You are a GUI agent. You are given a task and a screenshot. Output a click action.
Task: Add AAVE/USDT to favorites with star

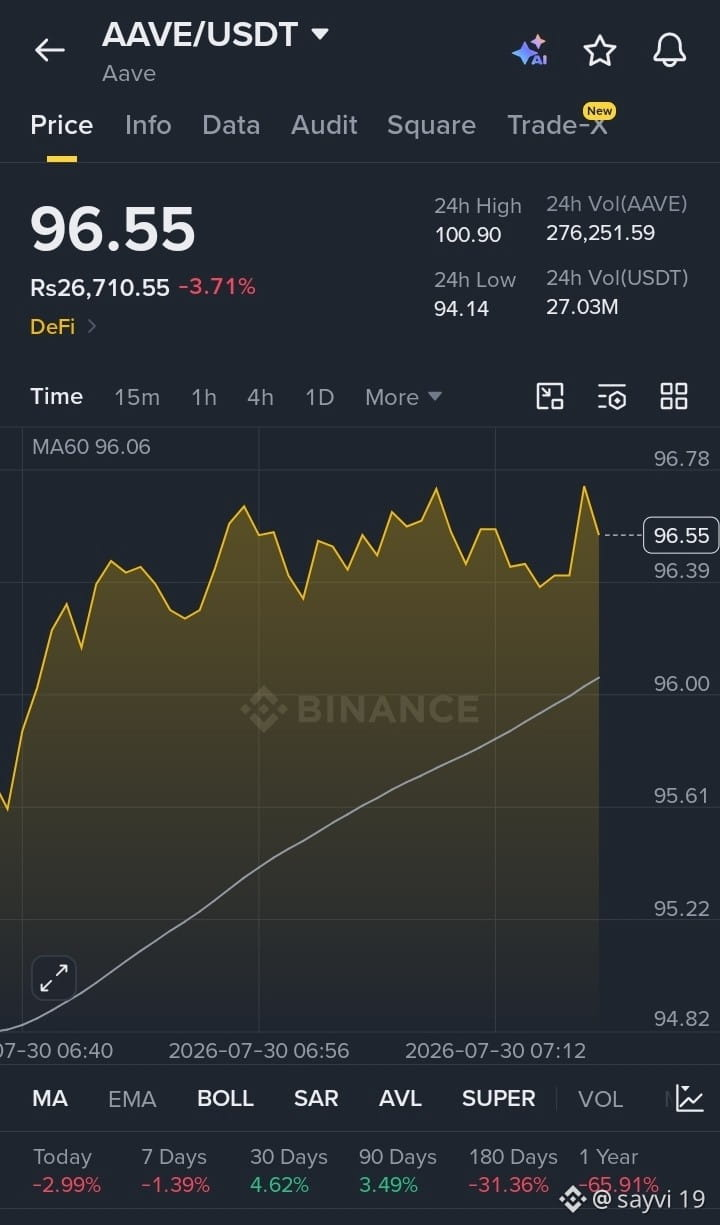pyautogui.click(x=600, y=50)
